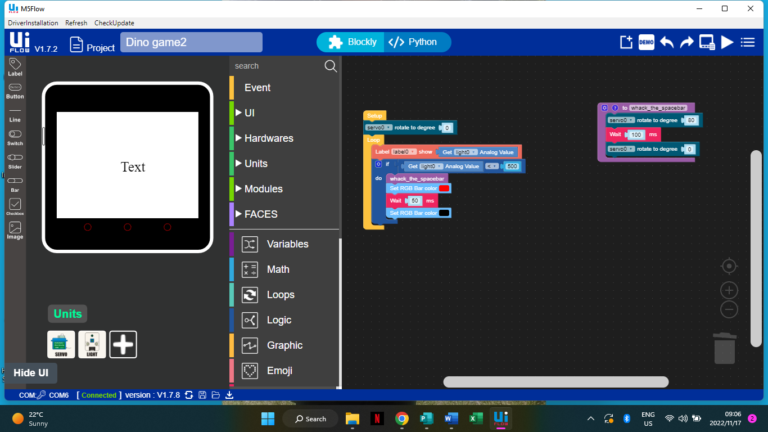Screen dimensions: 768x432
Task: Add a new unit with plus icon
Action: point(123,344)
